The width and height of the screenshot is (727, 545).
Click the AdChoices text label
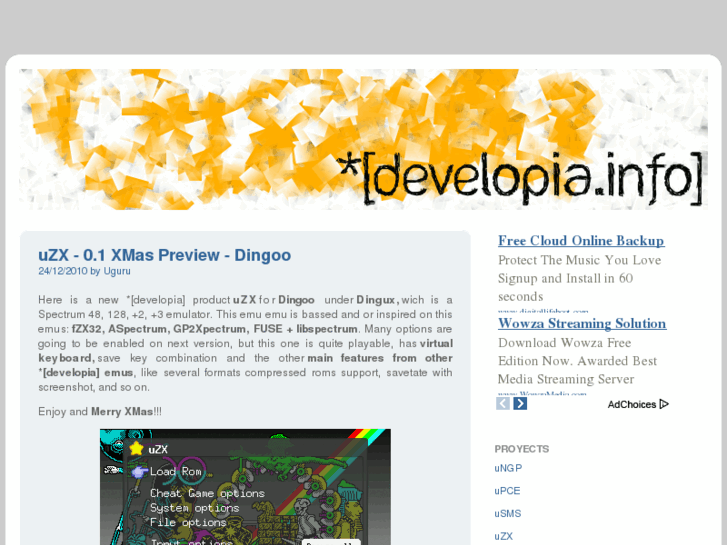(631, 405)
